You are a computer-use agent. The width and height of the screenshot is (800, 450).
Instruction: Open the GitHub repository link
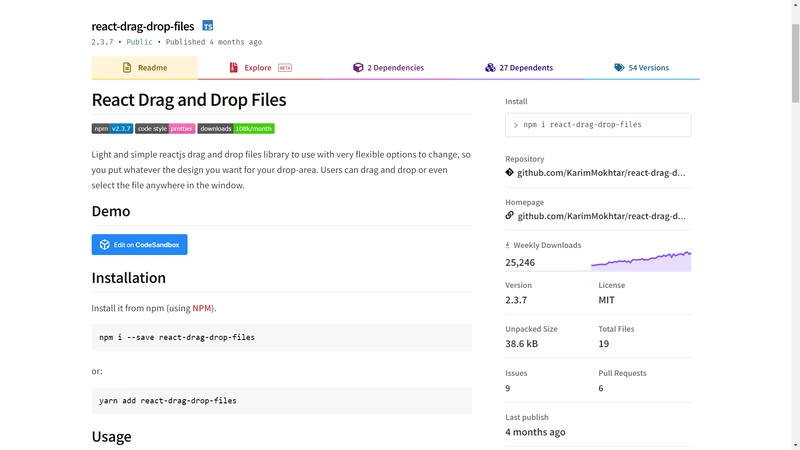600,172
